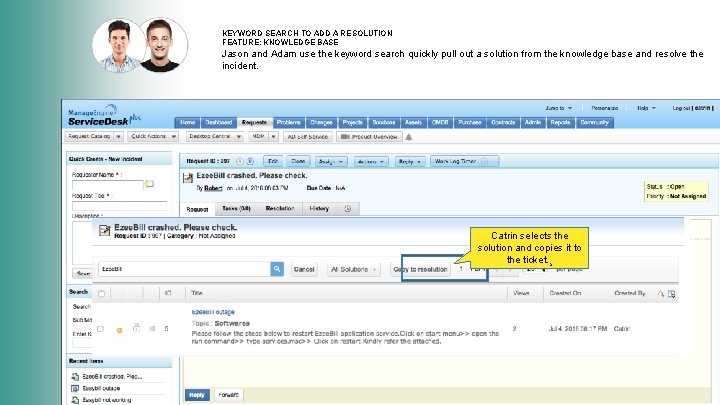The image size is (720, 405).
Task: Open the EzeeBill outage solution link
Action: 213,312
